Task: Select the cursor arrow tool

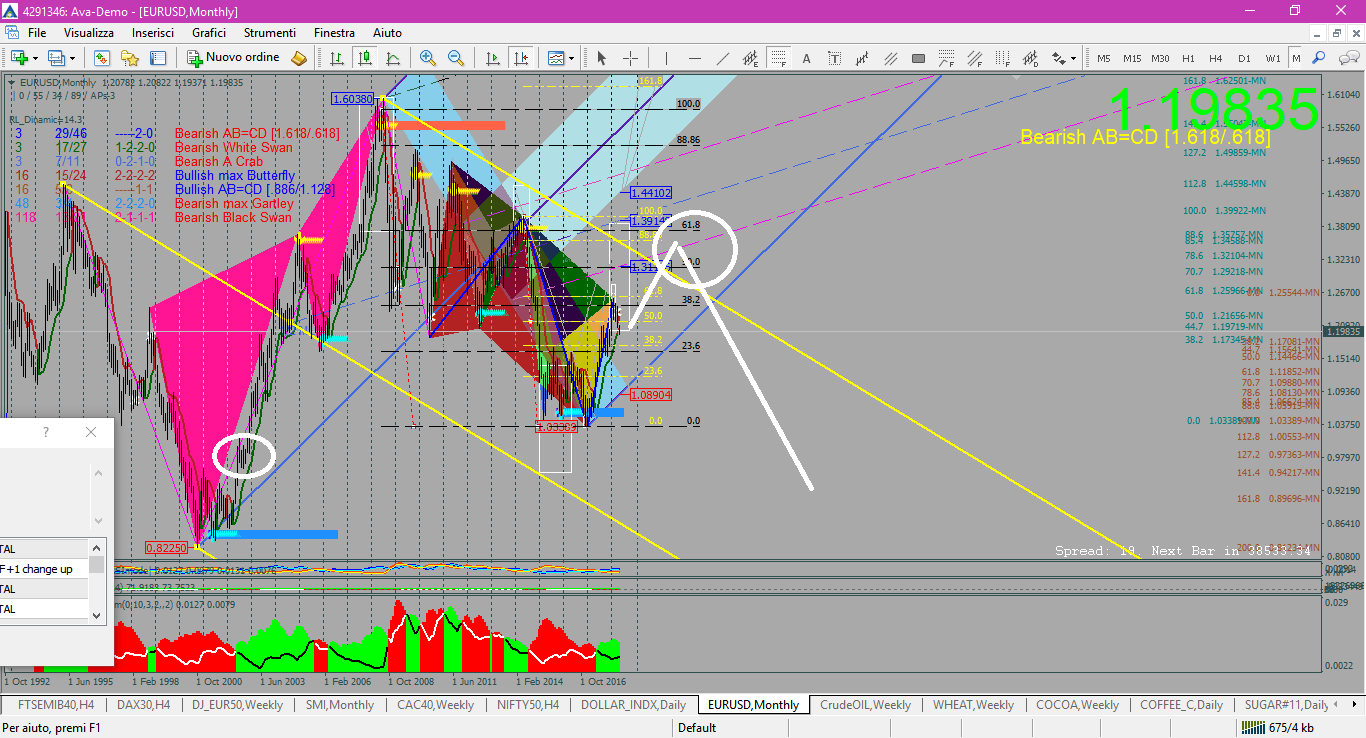Action: [601, 58]
